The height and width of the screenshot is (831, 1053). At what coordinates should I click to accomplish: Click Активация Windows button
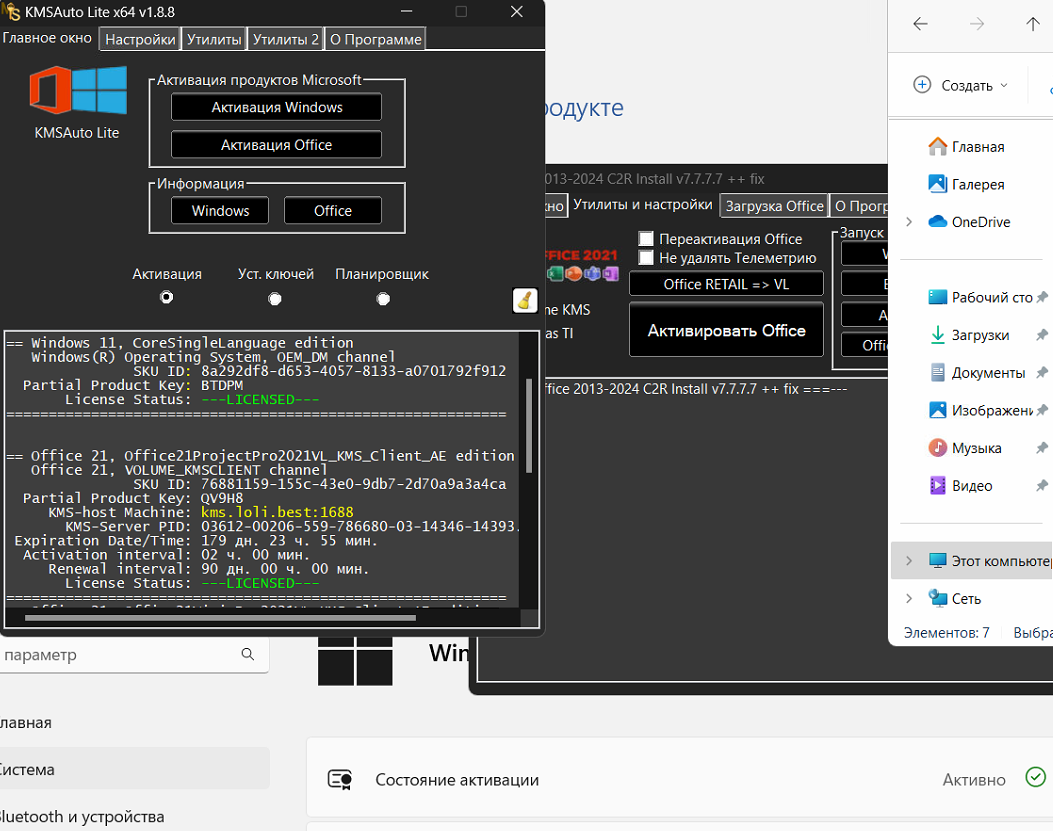[277, 107]
